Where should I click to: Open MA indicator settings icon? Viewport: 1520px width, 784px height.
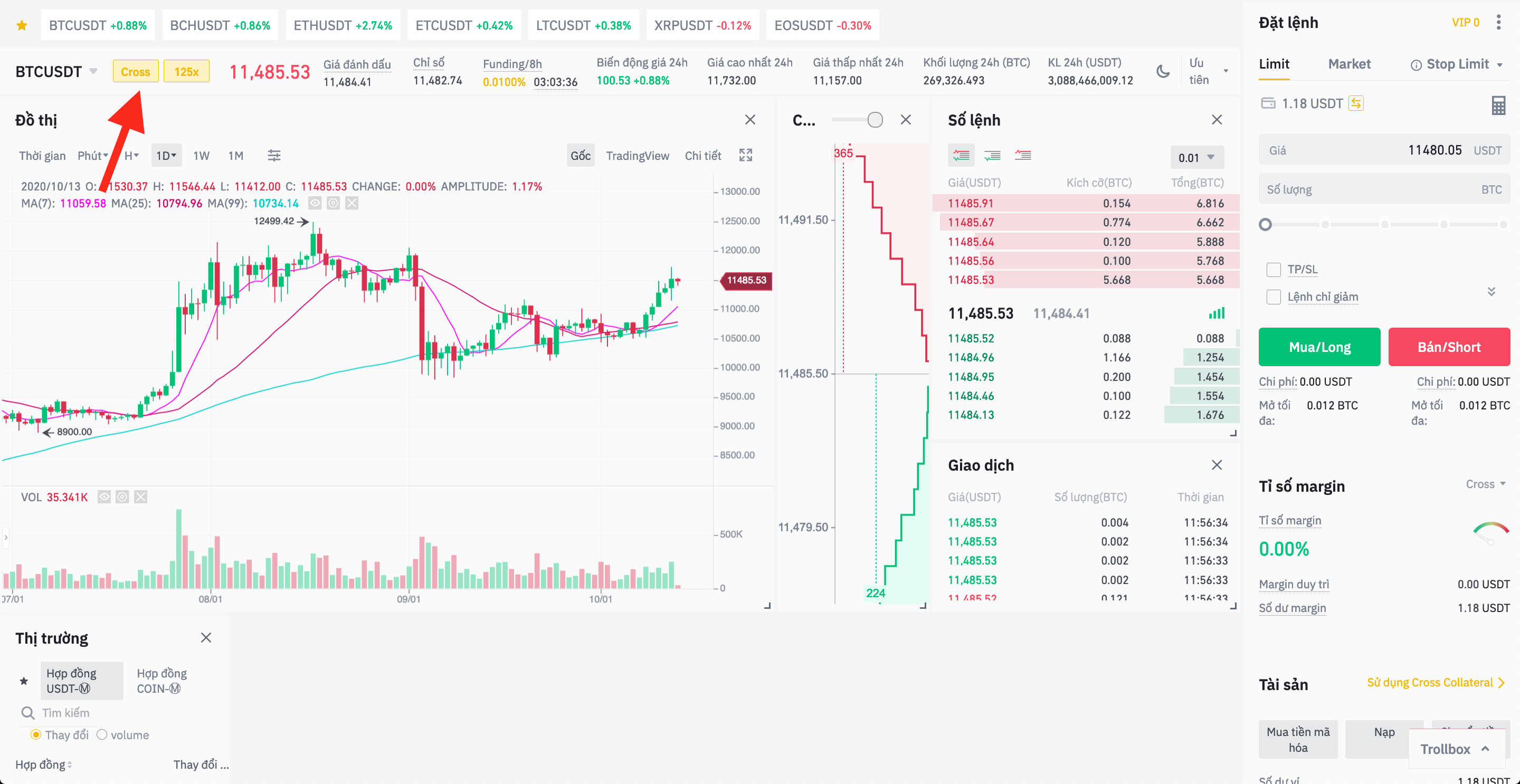334,204
